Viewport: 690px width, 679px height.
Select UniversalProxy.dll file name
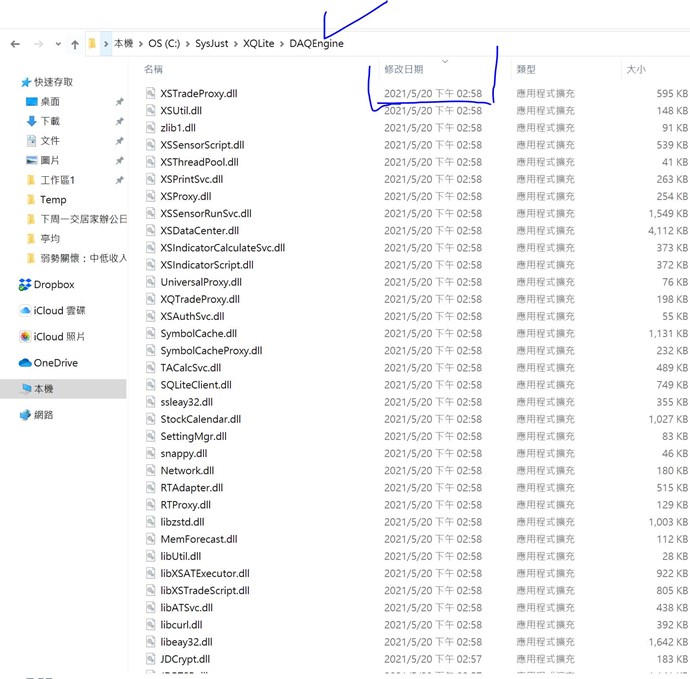[x=201, y=282]
